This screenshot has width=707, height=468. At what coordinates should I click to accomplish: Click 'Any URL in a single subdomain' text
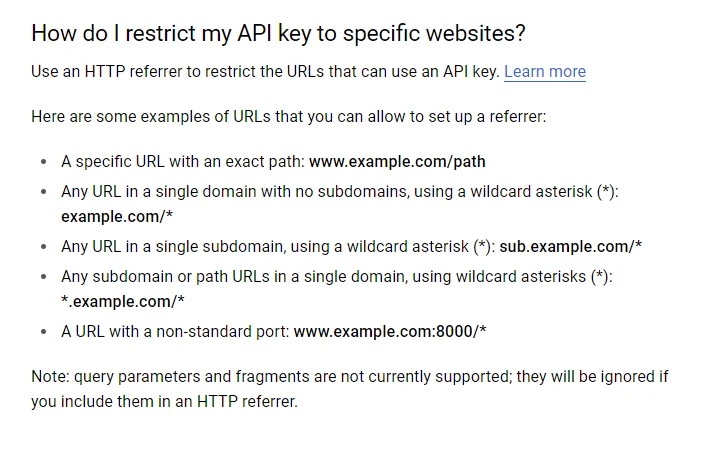[x=278, y=247]
